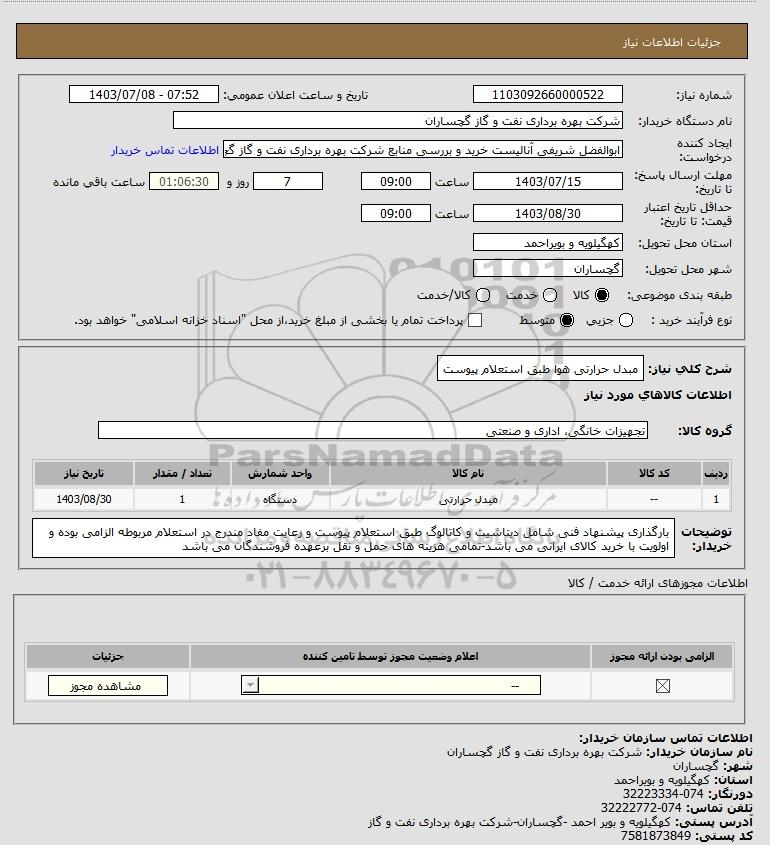Select the کالا radio button
The width and height of the screenshot is (770, 845).
(x=601, y=295)
